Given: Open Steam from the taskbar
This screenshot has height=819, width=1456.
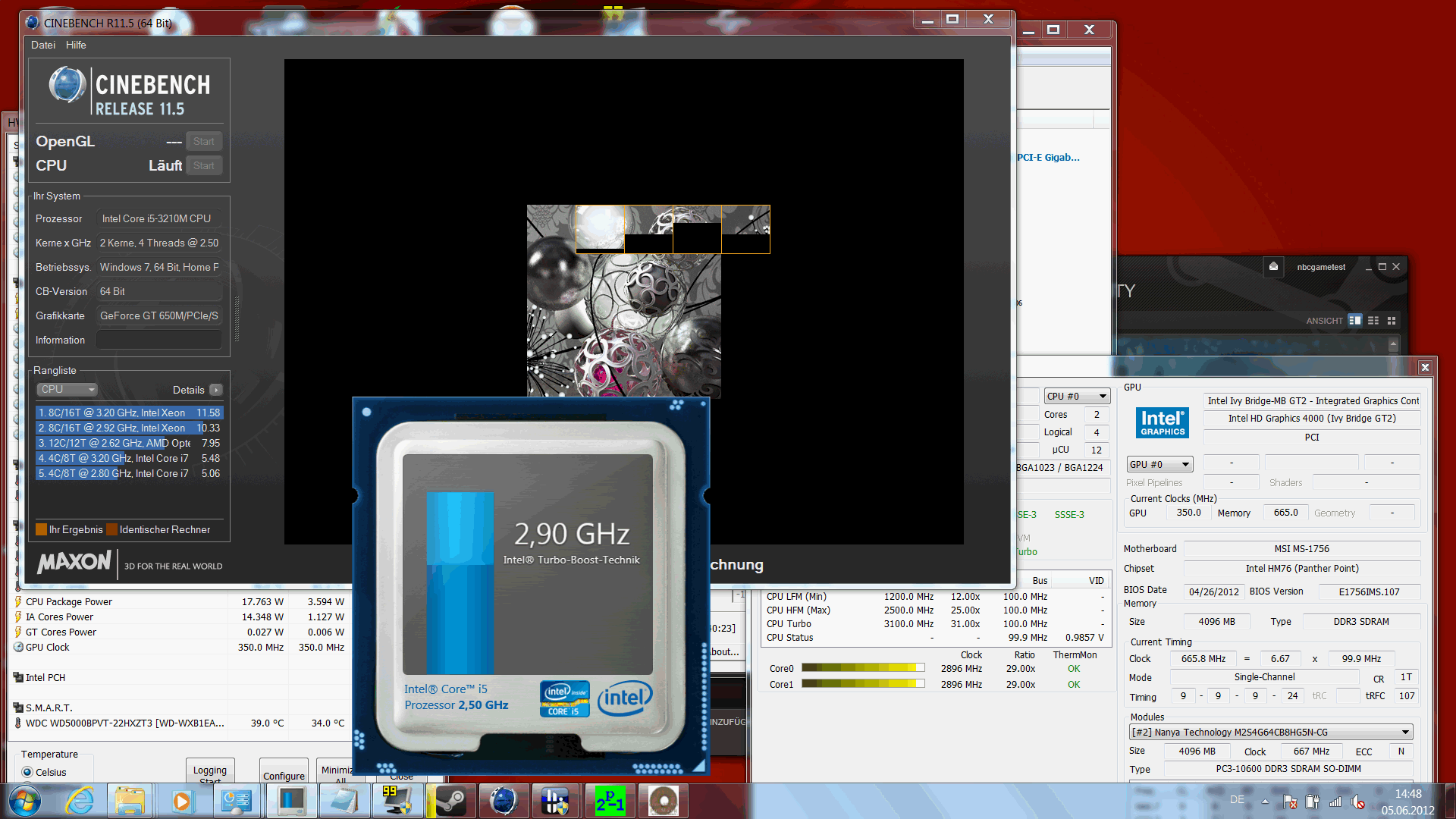Looking at the screenshot, I should click(x=450, y=801).
